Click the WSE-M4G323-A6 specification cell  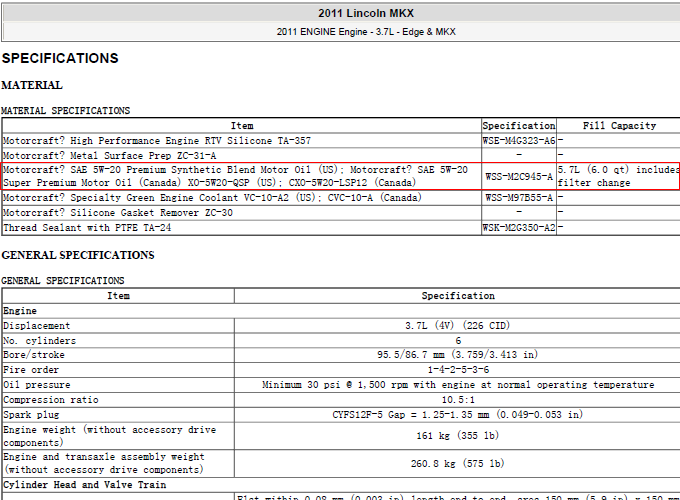(519, 141)
